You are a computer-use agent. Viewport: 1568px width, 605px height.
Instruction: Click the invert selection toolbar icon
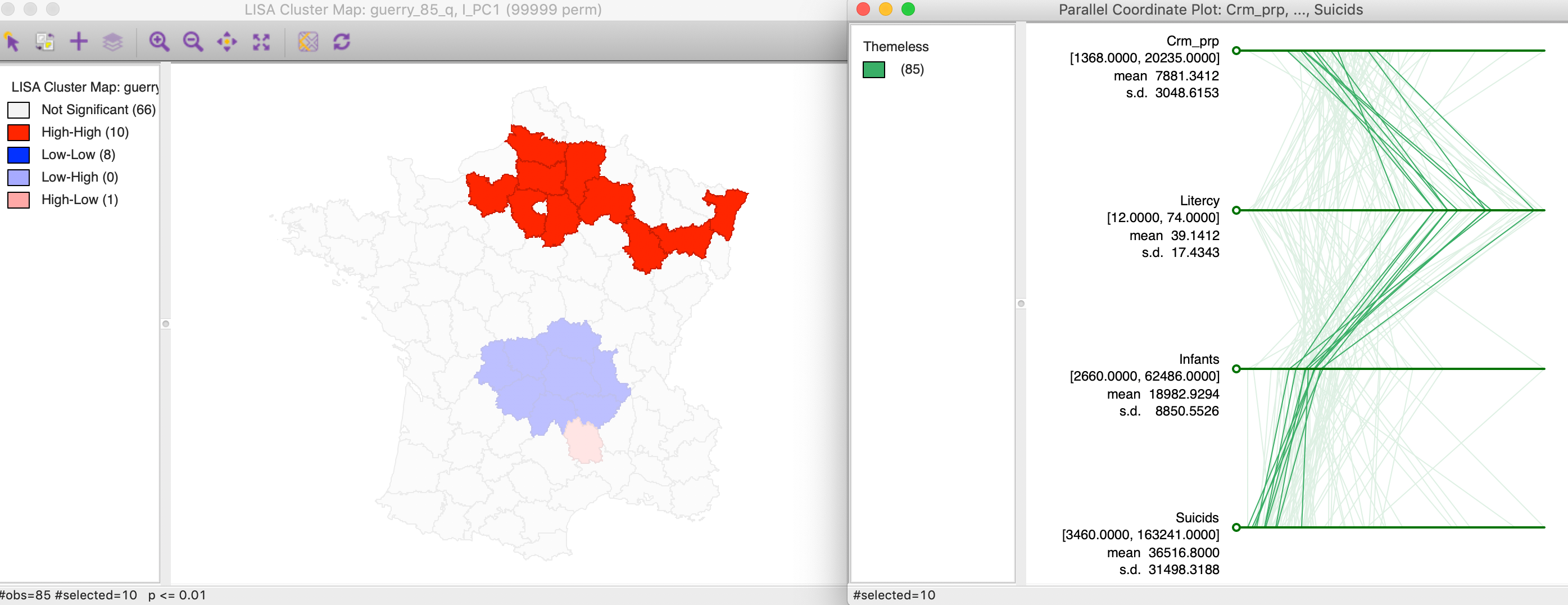click(45, 42)
